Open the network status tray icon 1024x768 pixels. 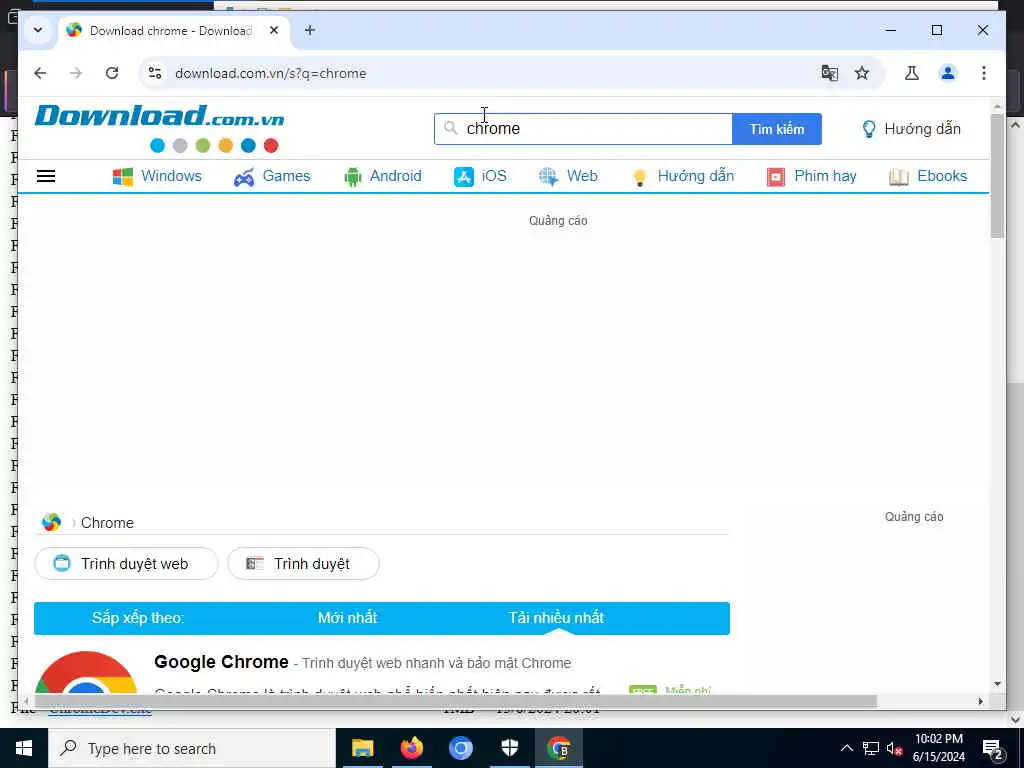pyautogui.click(x=871, y=748)
